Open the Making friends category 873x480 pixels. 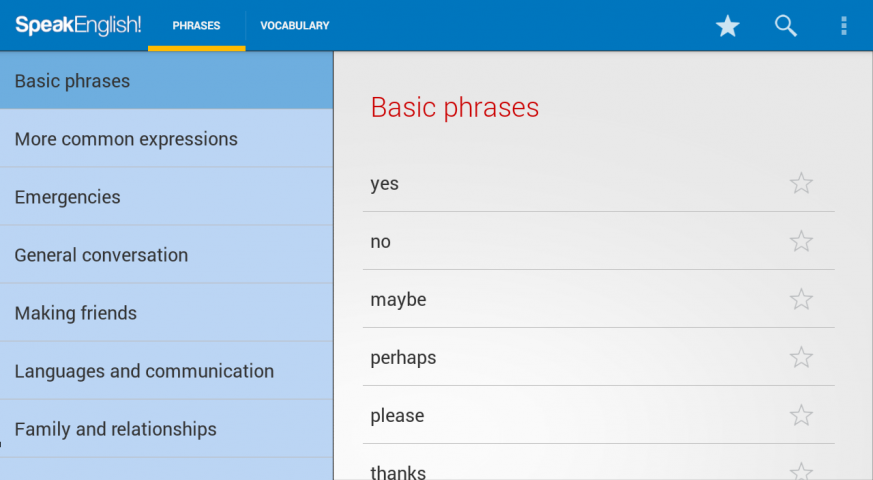point(166,313)
